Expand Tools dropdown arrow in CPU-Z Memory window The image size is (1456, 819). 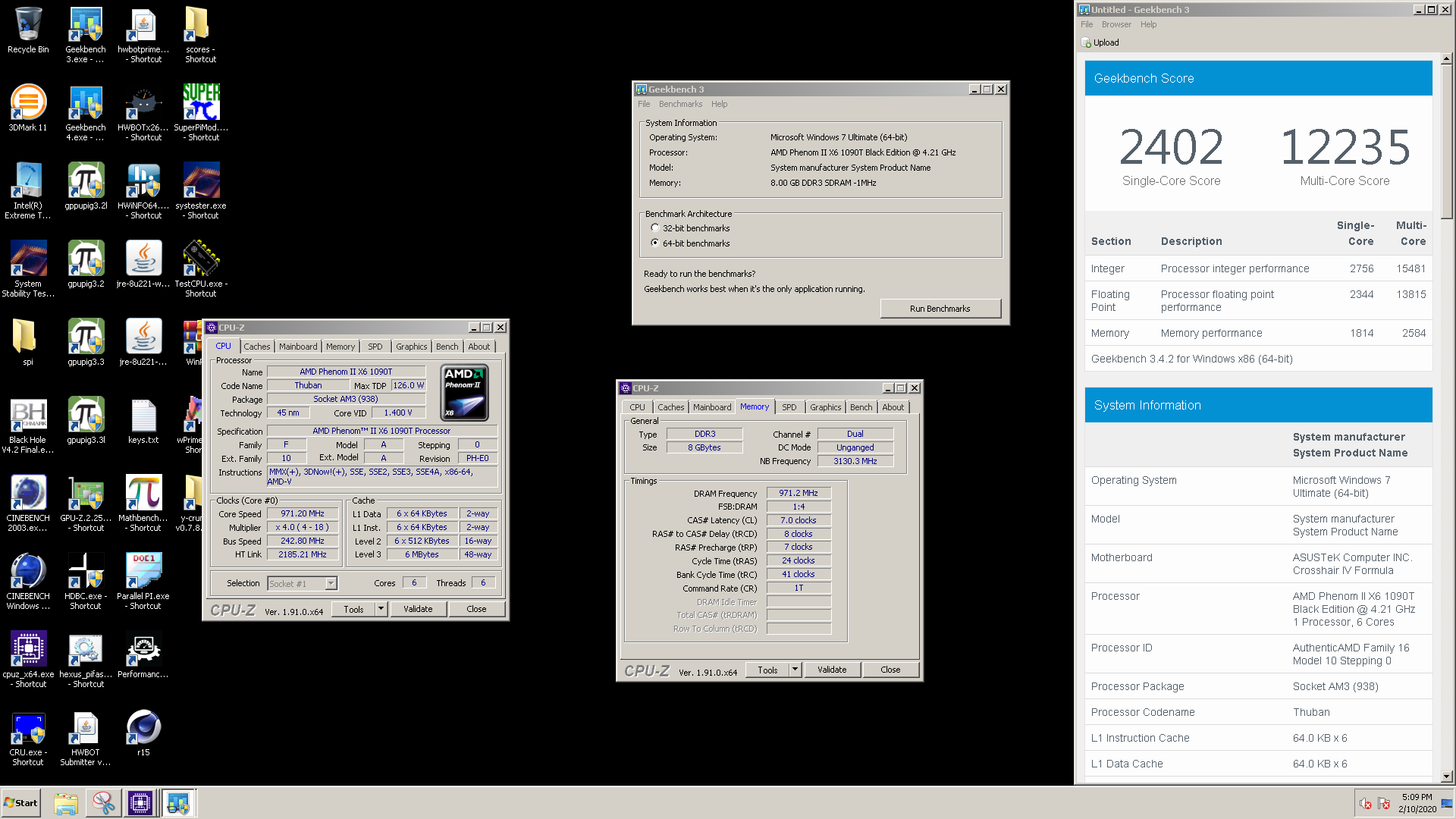[795, 670]
